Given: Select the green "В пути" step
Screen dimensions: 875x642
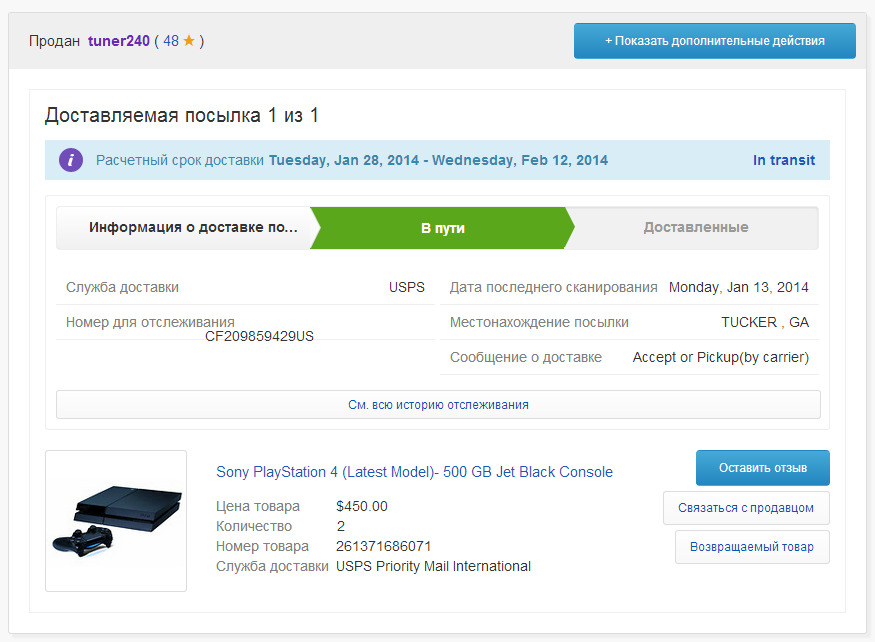Looking at the screenshot, I should [442, 228].
